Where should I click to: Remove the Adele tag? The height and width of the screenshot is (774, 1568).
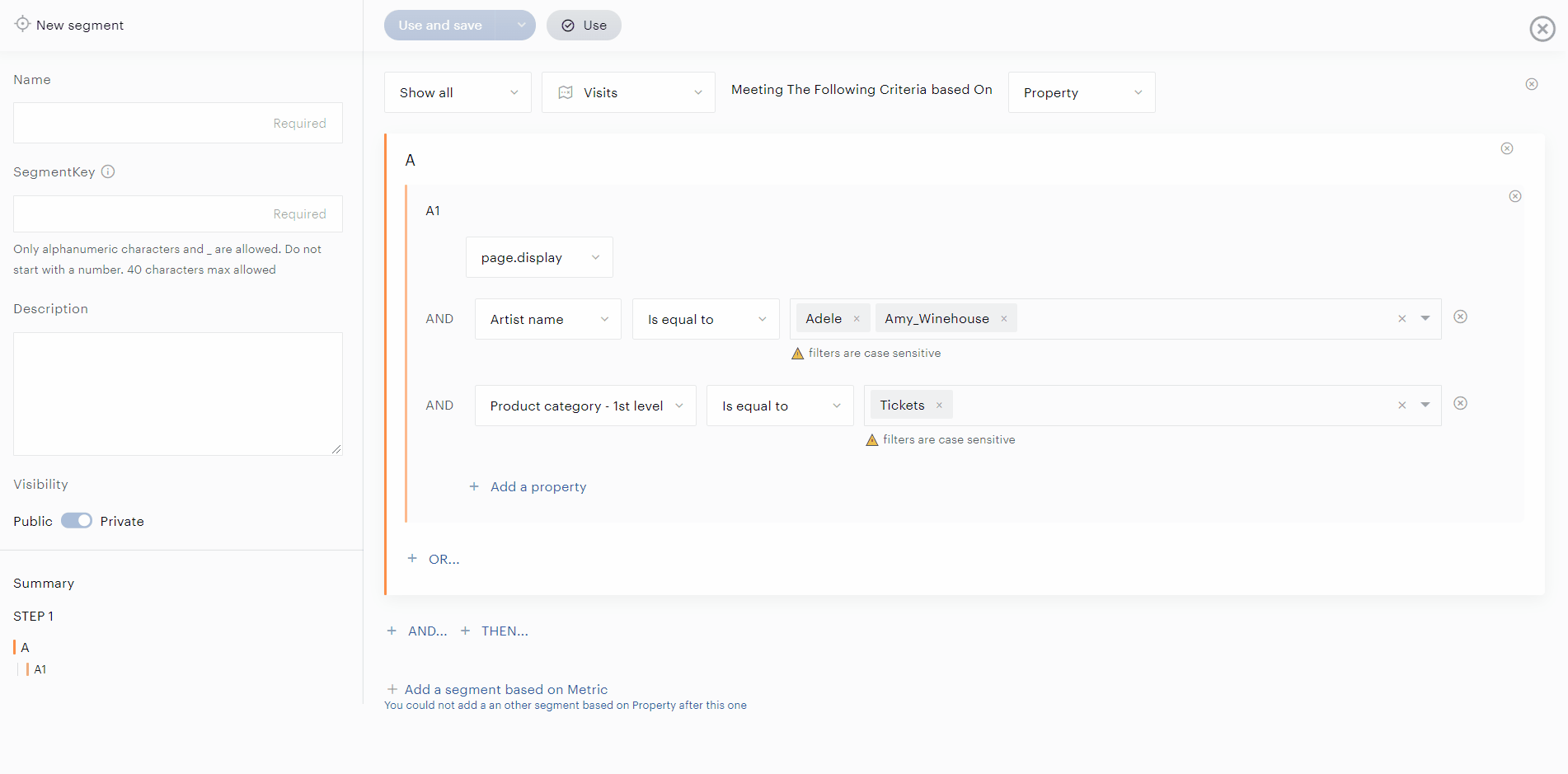click(857, 319)
